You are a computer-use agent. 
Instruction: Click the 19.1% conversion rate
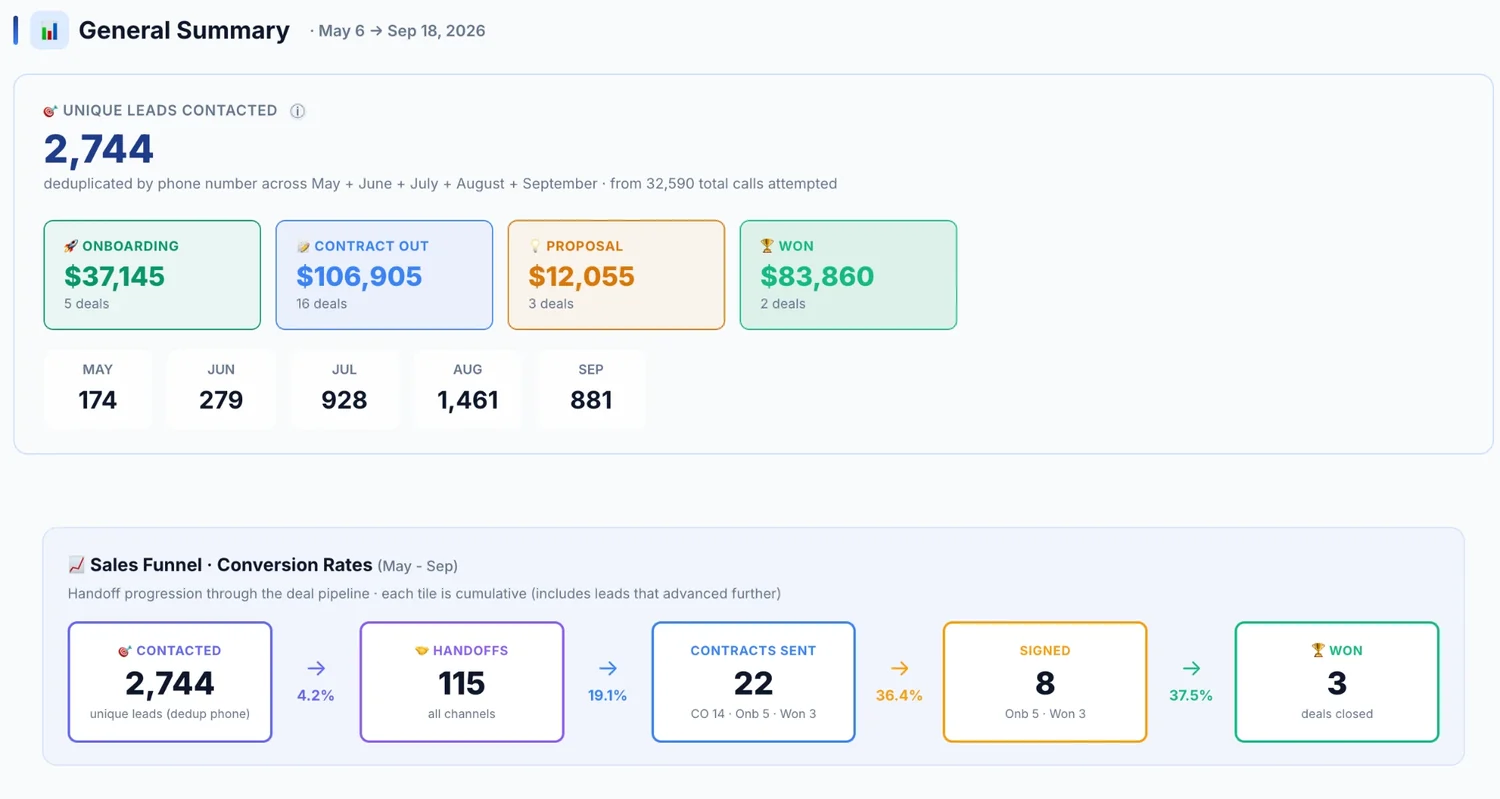click(608, 695)
